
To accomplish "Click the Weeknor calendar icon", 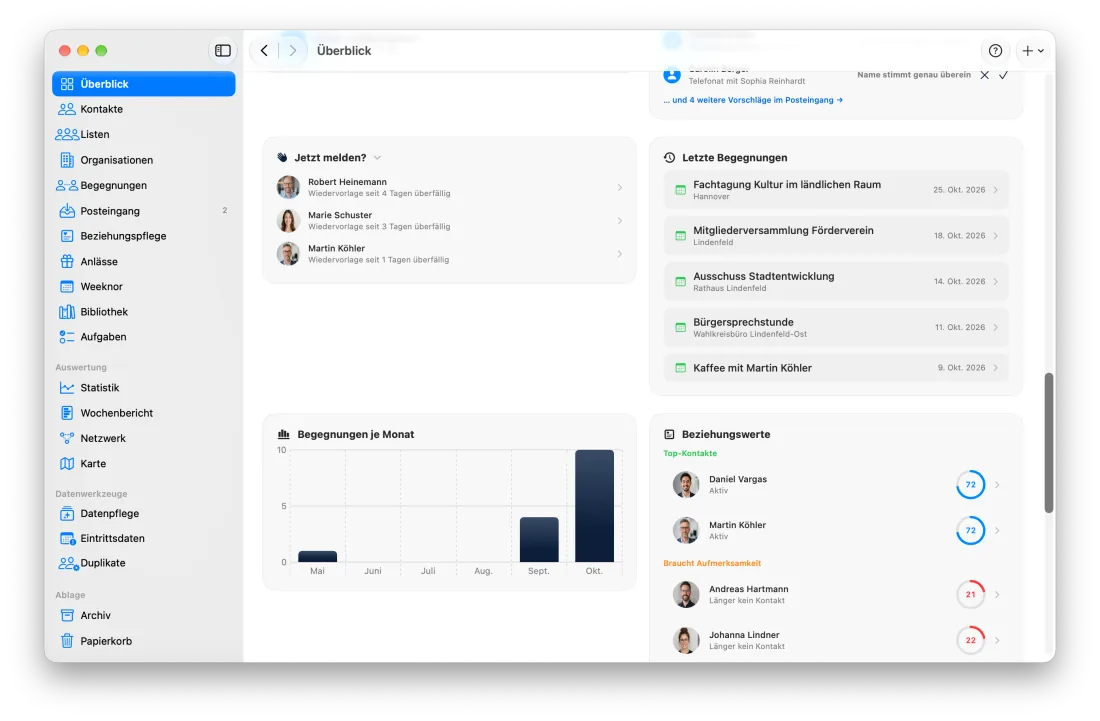I will tap(67, 286).
